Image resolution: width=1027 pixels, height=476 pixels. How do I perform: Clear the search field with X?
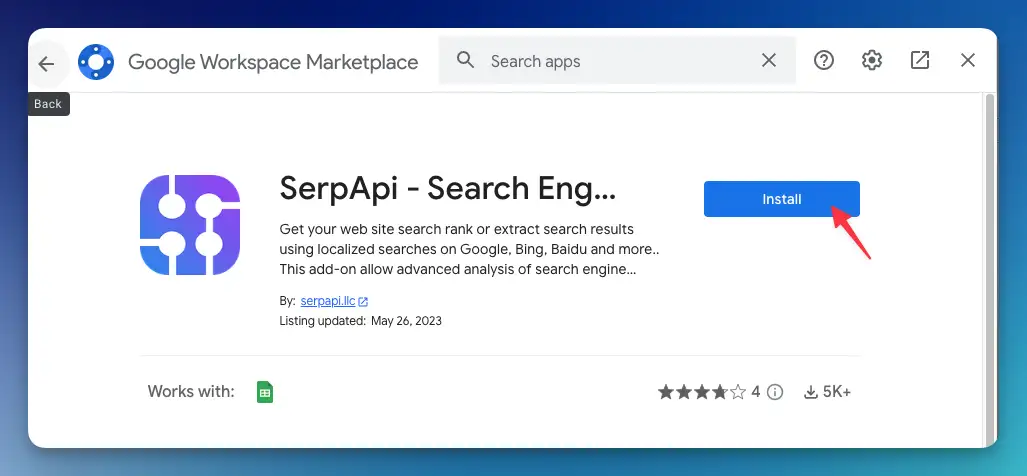(x=768, y=61)
